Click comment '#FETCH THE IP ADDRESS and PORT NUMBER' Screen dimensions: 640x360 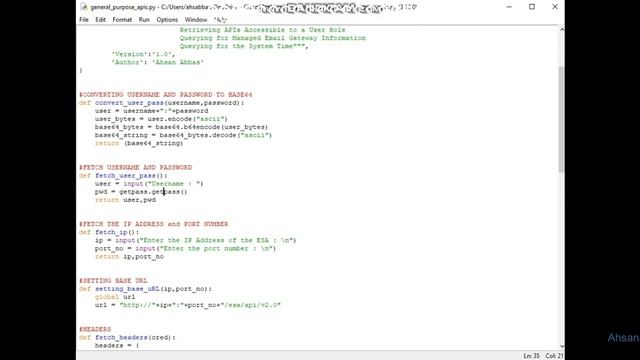pos(154,224)
